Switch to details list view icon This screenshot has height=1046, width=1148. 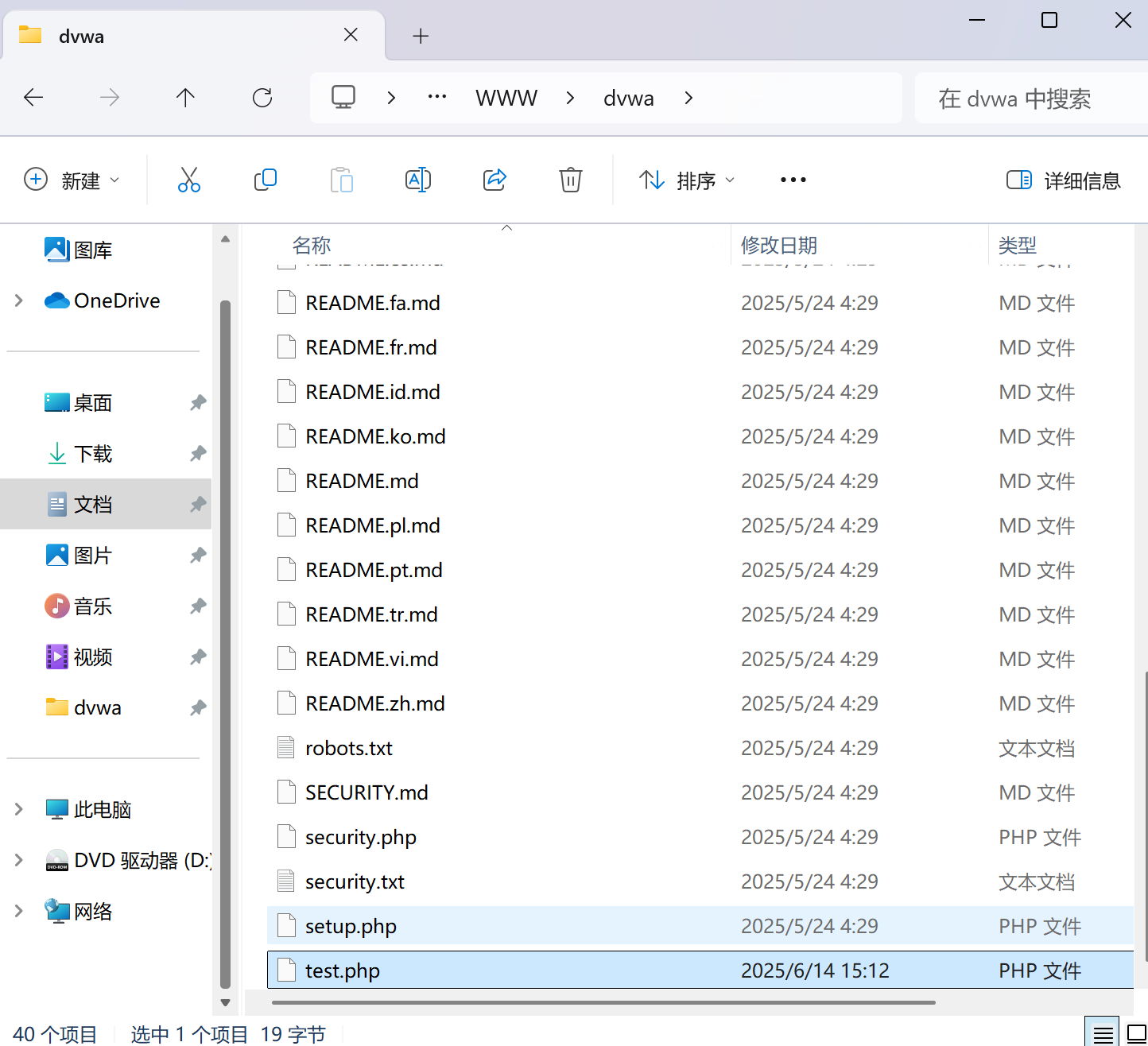(1103, 1034)
